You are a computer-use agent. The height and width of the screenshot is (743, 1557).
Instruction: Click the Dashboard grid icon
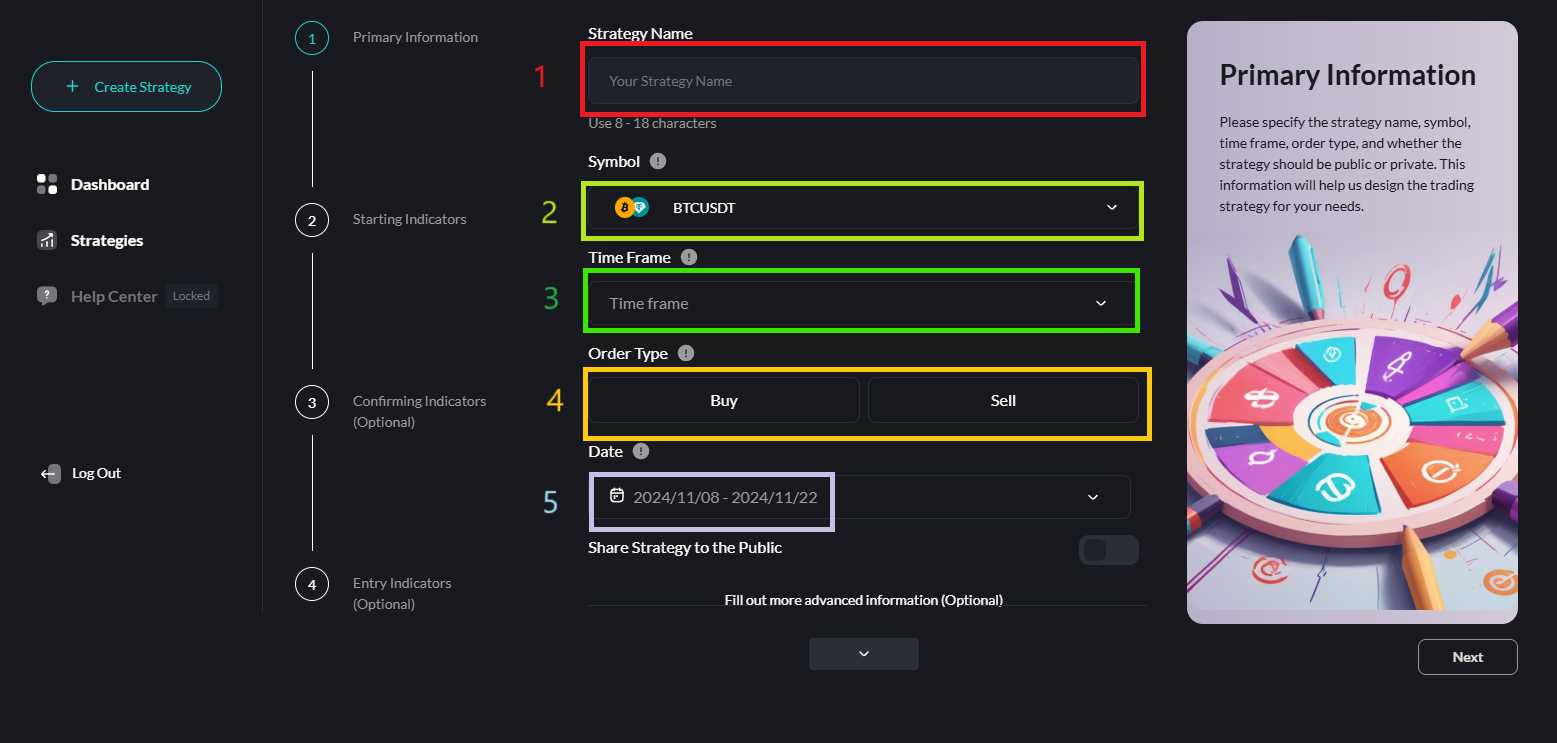click(47, 184)
